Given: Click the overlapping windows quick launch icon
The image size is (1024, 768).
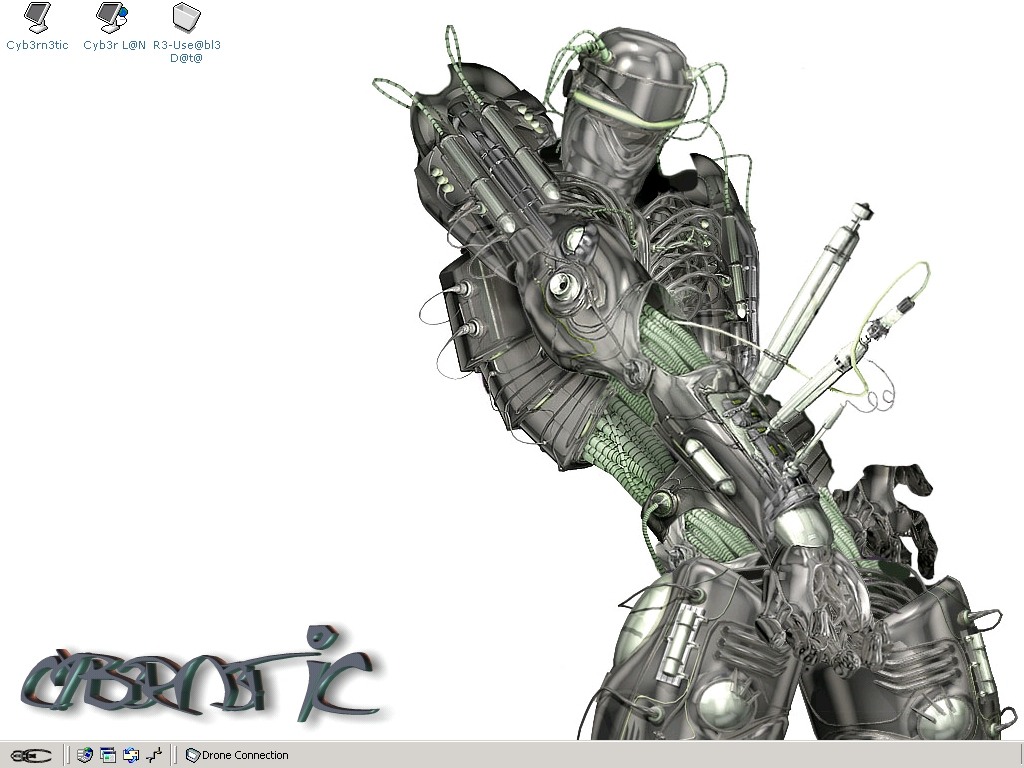Looking at the screenshot, I should [x=108, y=755].
